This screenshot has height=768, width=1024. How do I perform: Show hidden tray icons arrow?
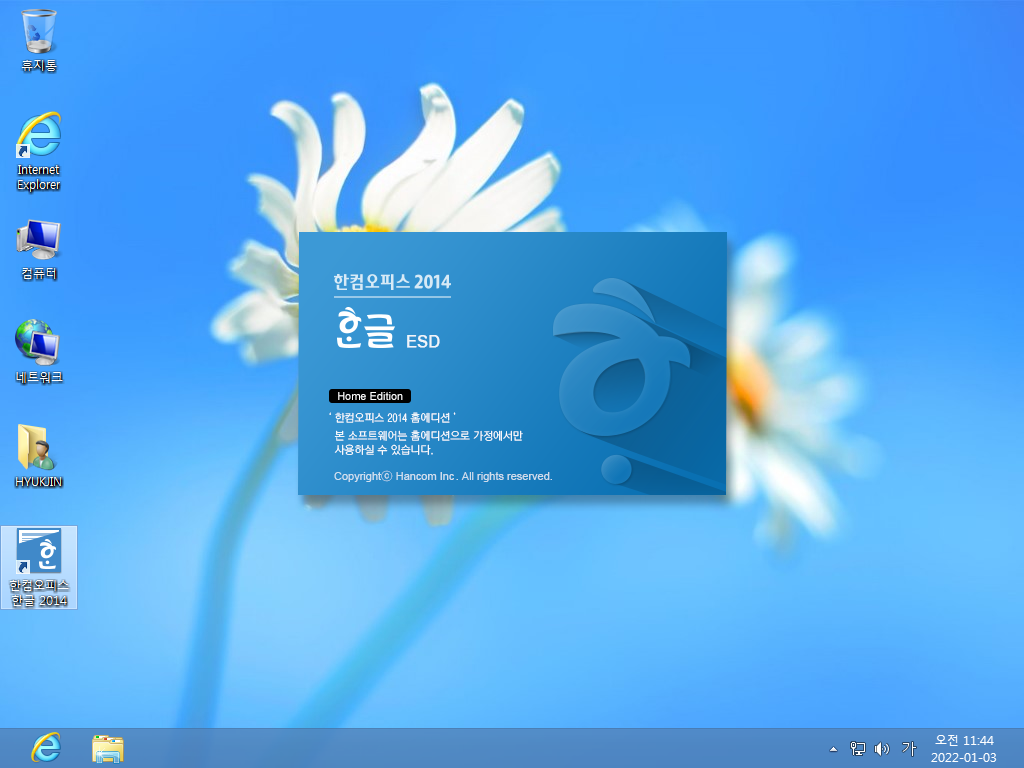[x=833, y=749]
